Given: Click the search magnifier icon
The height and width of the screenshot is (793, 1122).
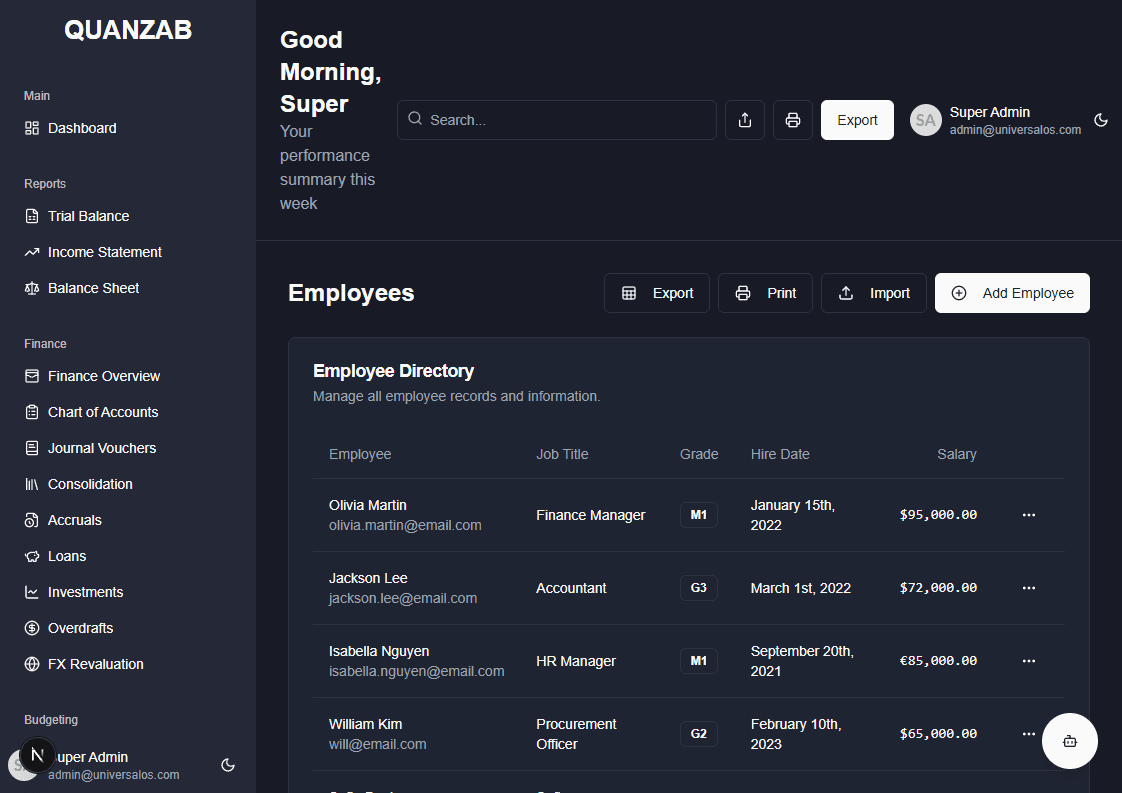Looking at the screenshot, I should 415,119.
